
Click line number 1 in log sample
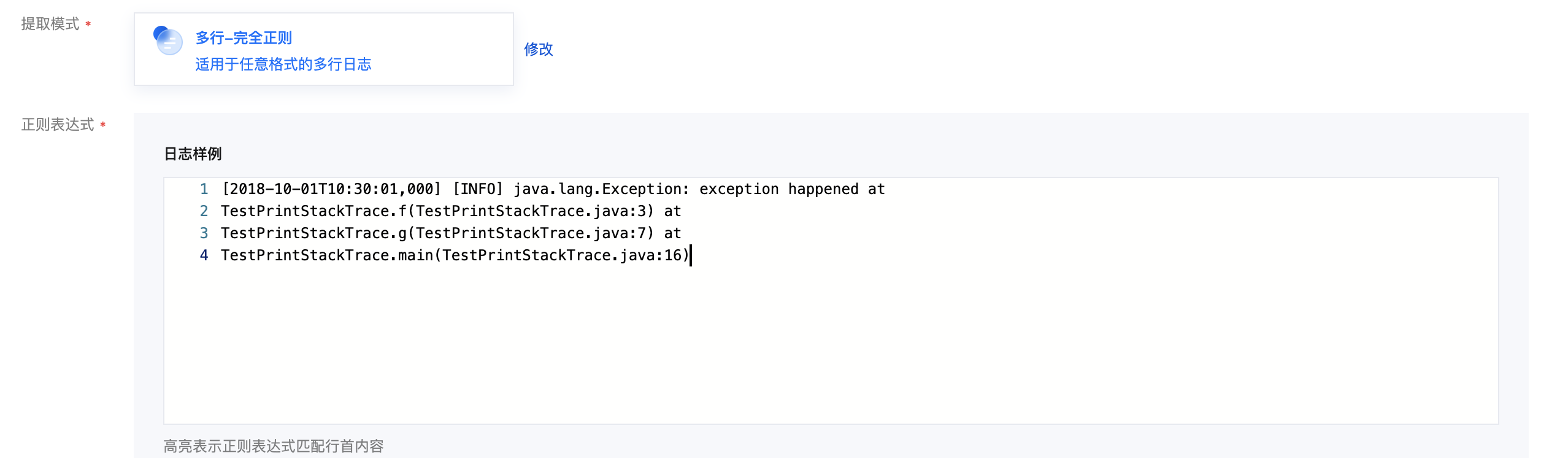[204, 189]
